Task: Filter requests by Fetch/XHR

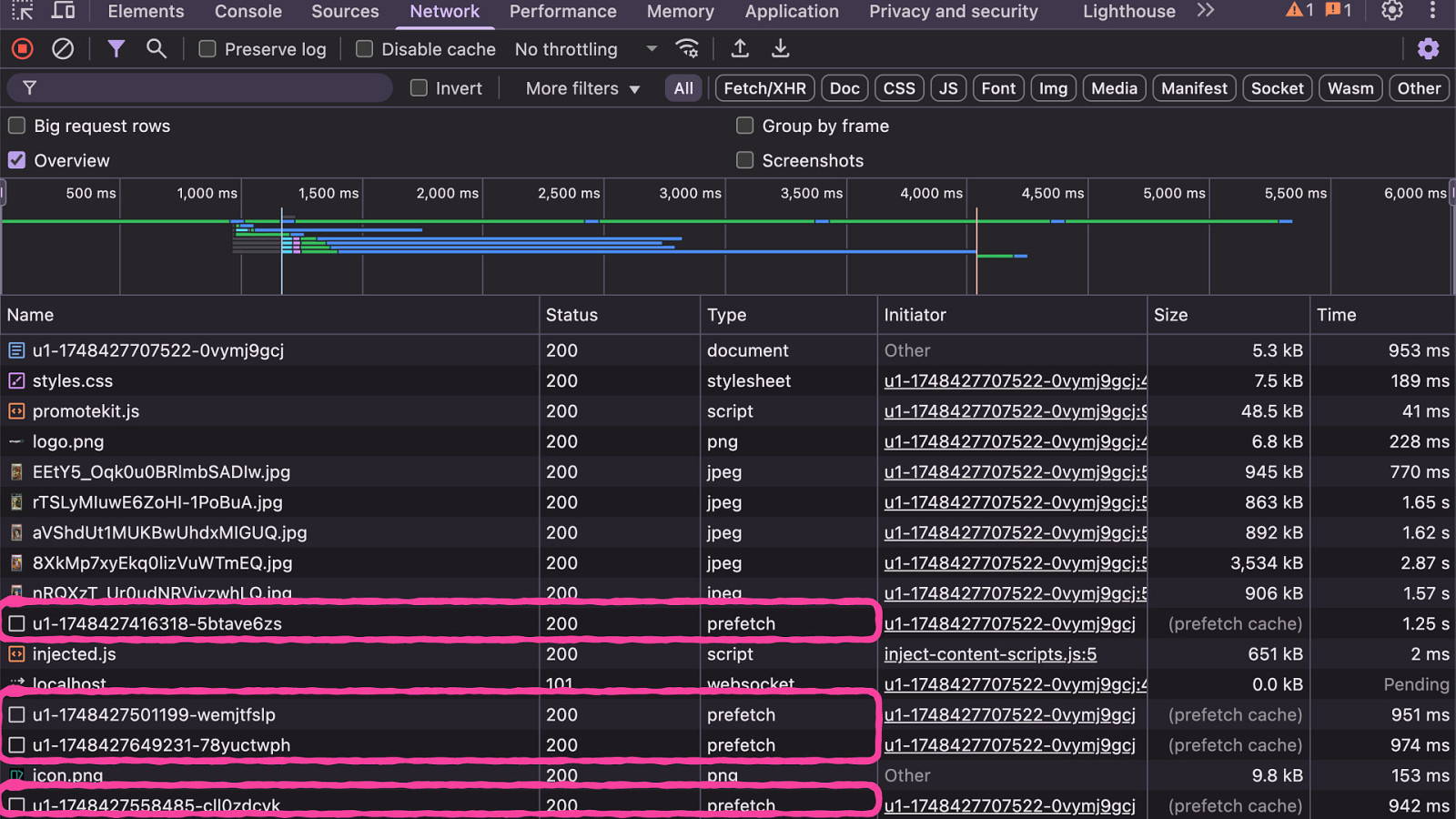Action: [x=764, y=88]
